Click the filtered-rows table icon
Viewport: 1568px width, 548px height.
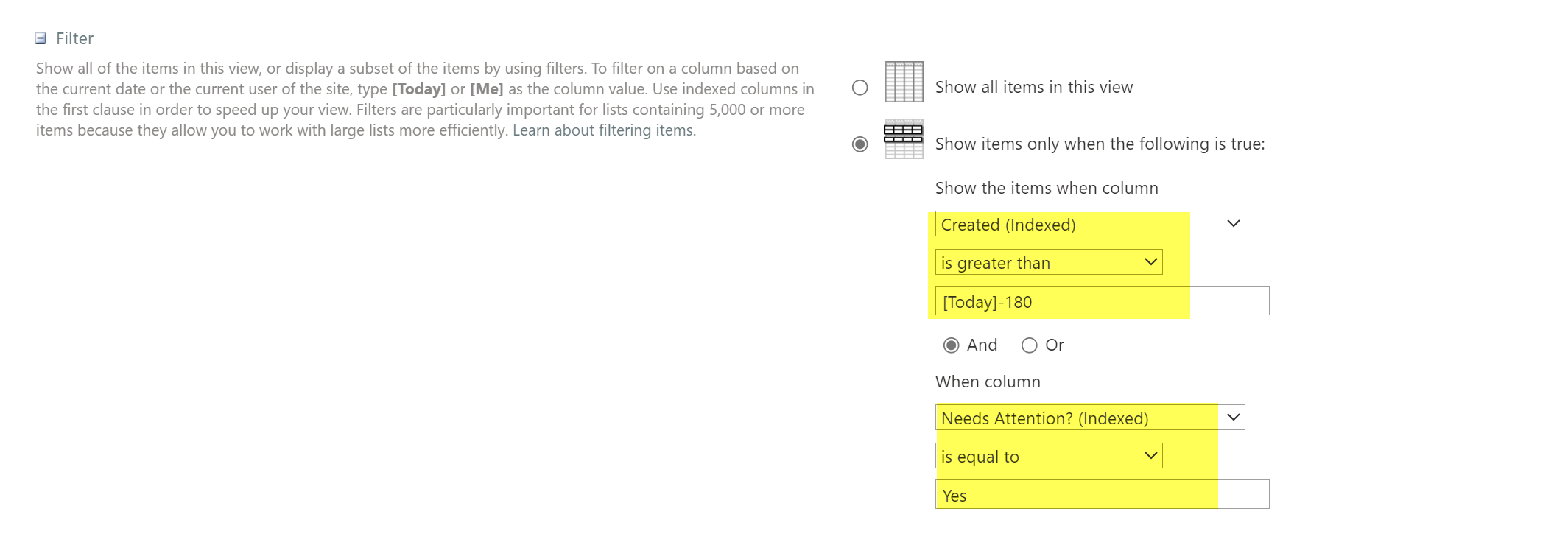(904, 139)
